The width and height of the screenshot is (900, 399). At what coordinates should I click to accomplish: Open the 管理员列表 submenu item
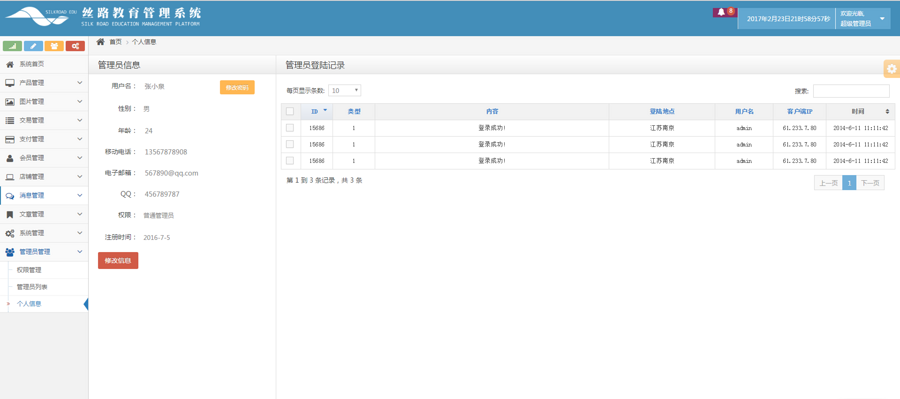coord(32,286)
